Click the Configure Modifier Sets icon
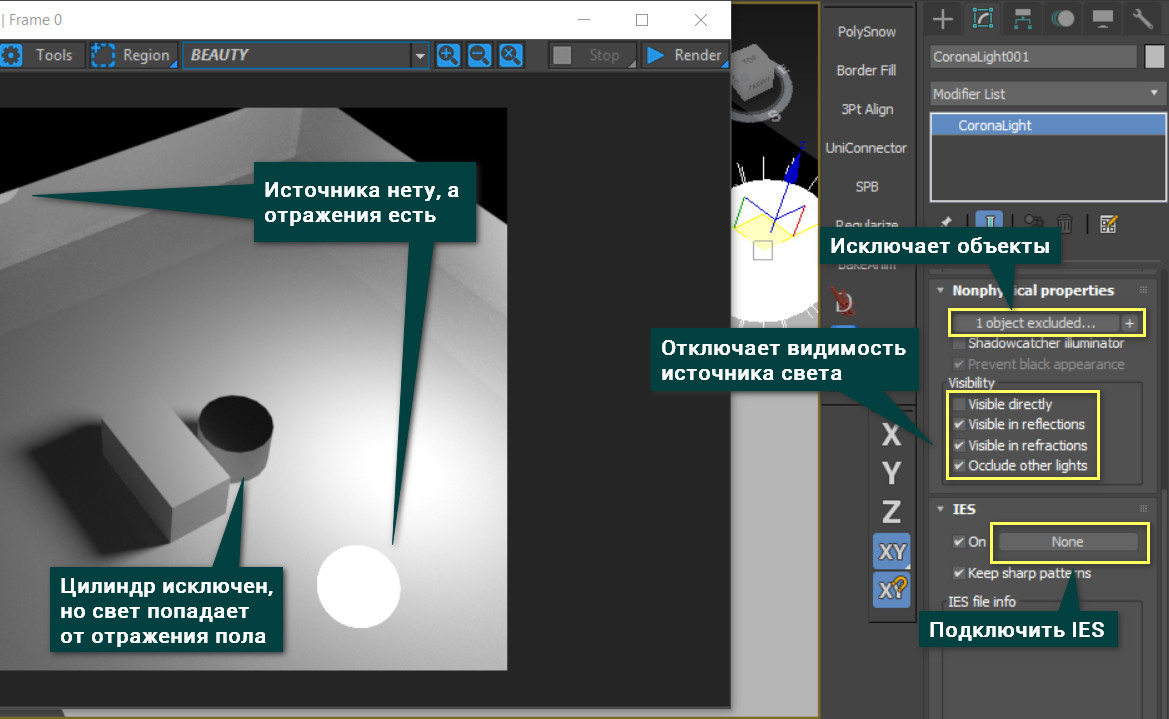This screenshot has width=1169, height=719. 1107,223
